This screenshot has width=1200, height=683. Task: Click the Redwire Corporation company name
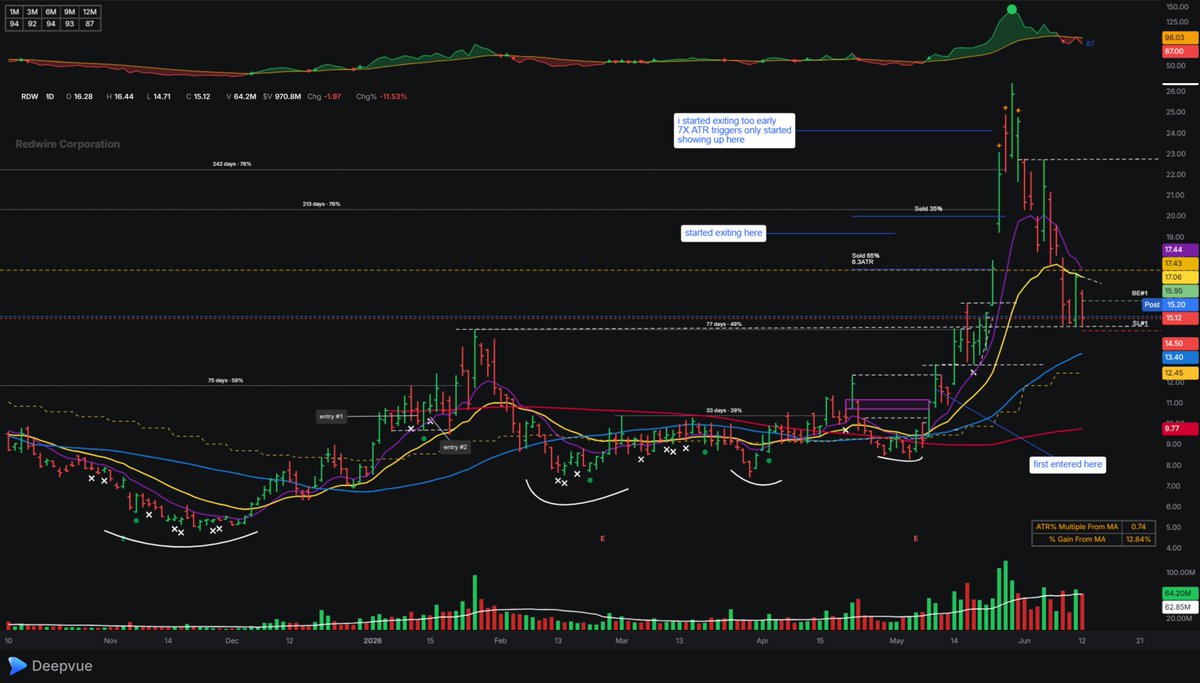click(x=67, y=144)
